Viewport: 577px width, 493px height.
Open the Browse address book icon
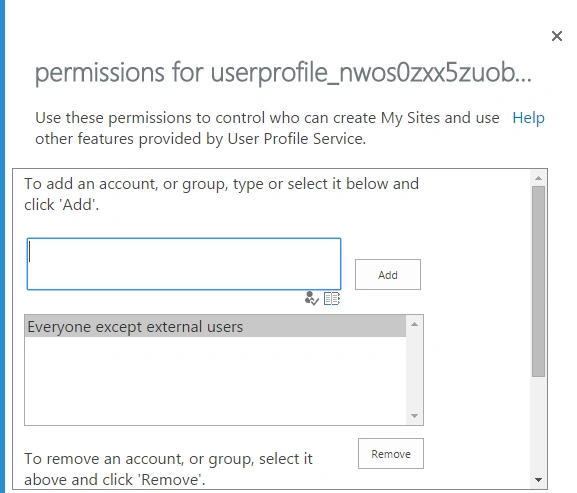pos(332,298)
